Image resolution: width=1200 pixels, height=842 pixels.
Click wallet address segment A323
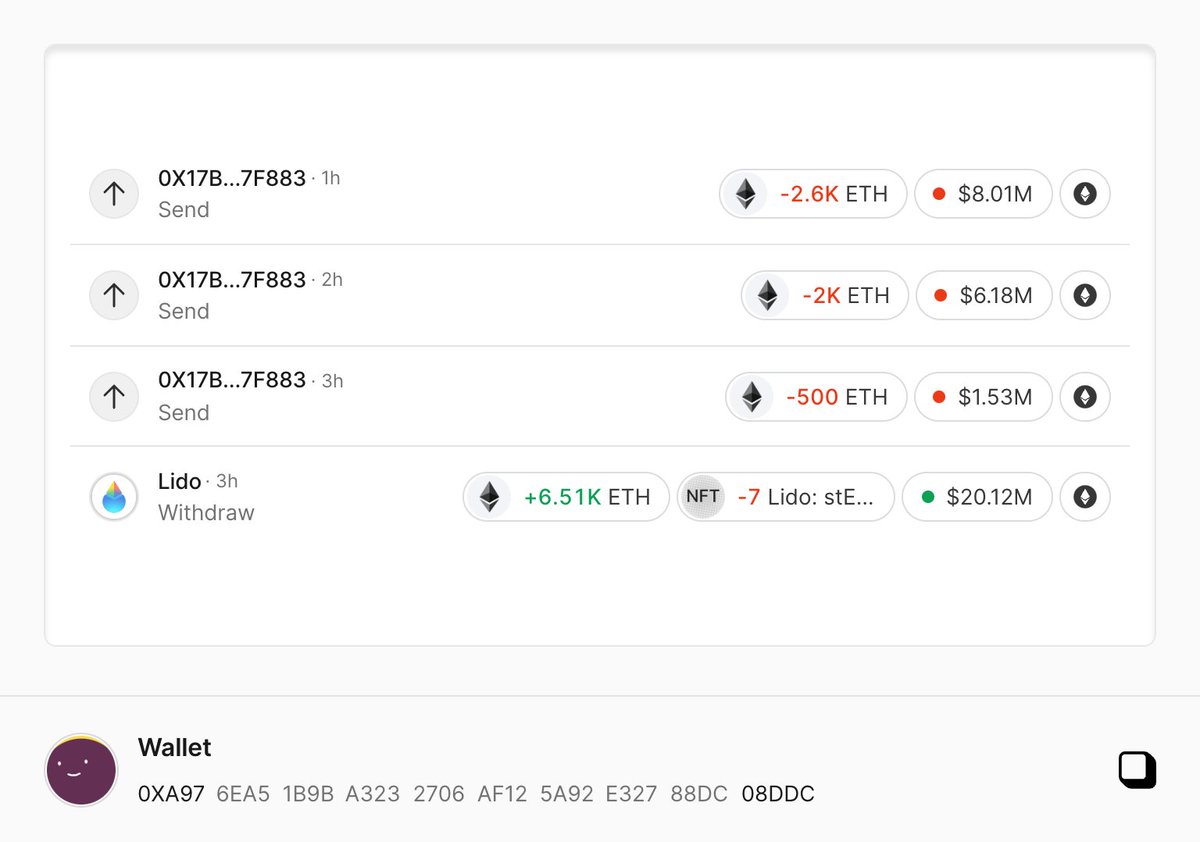click(373, 794)
